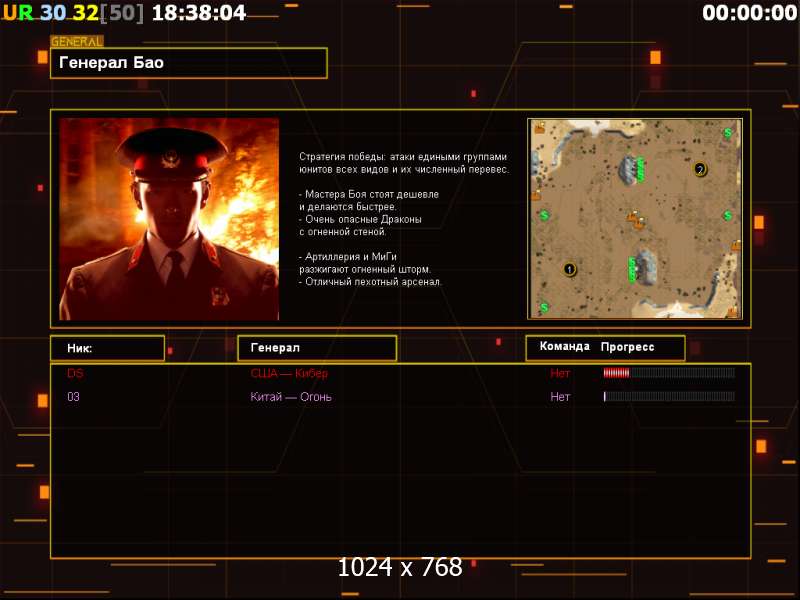
Task: Click the "Прогресс" column header
Action: 627,347
